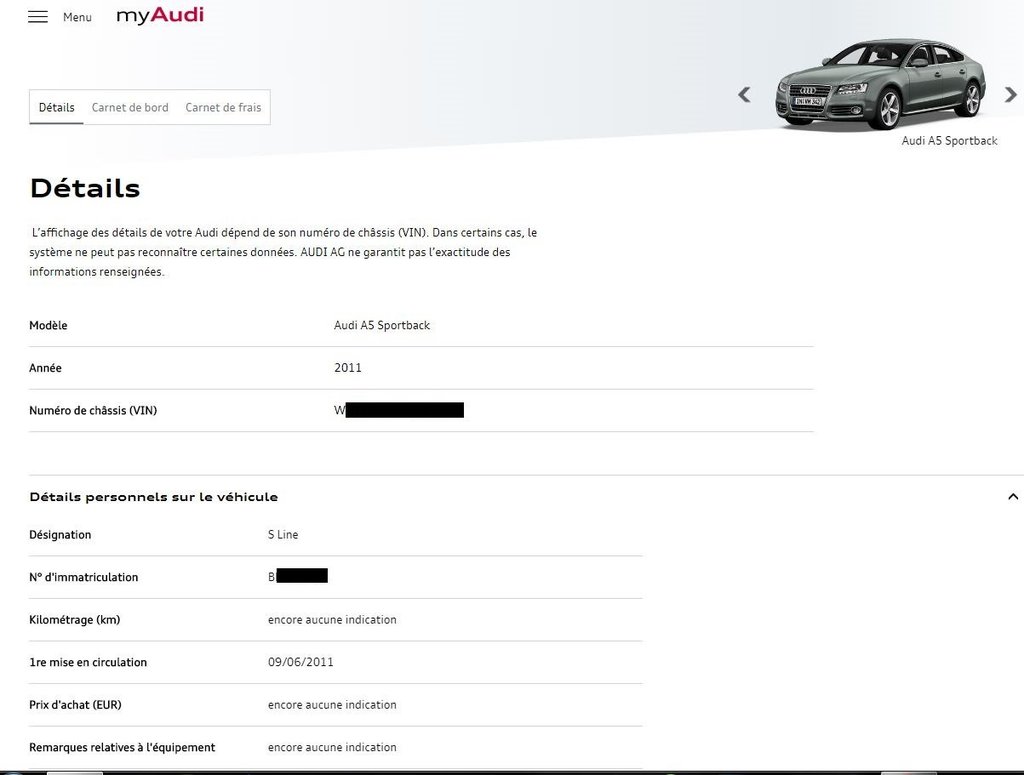
Task: Switch to the Carnet de frais tab
Action: pos(223,108)
